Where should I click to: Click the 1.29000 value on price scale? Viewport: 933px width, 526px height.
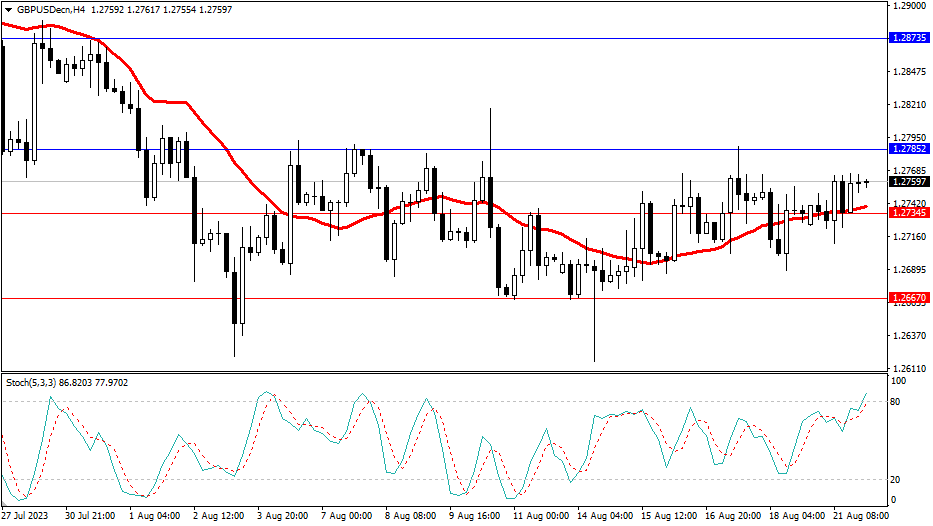(906, 6)
